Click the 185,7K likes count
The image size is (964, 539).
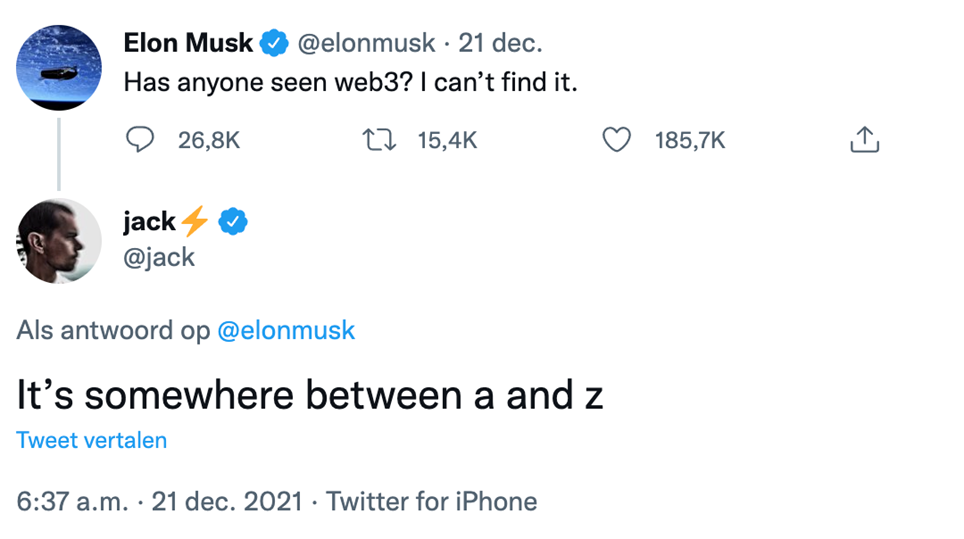690,141
